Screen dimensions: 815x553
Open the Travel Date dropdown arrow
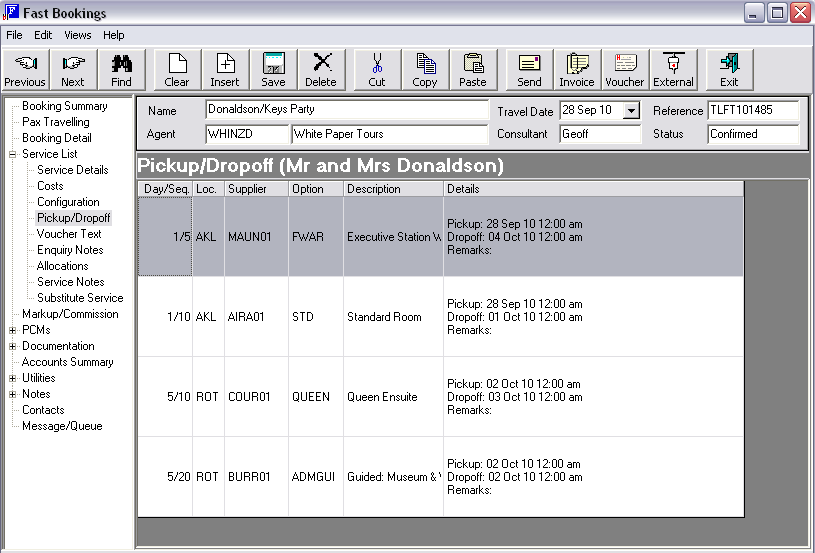pos(631,110)
